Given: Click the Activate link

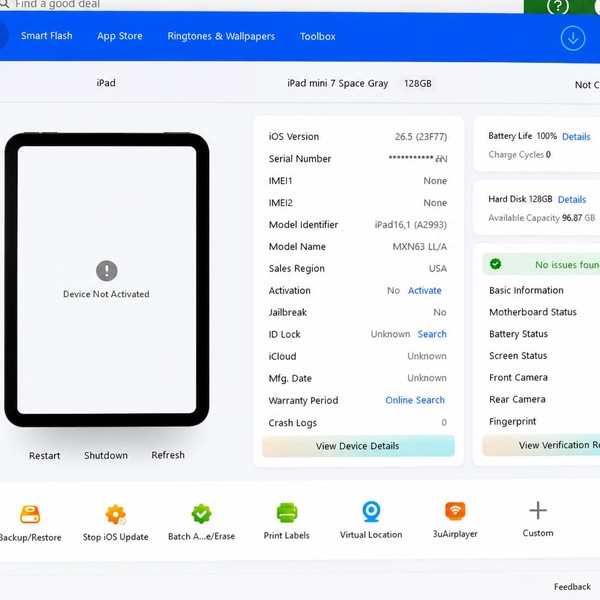Looking at the screenshot, I should coord(424,290).
